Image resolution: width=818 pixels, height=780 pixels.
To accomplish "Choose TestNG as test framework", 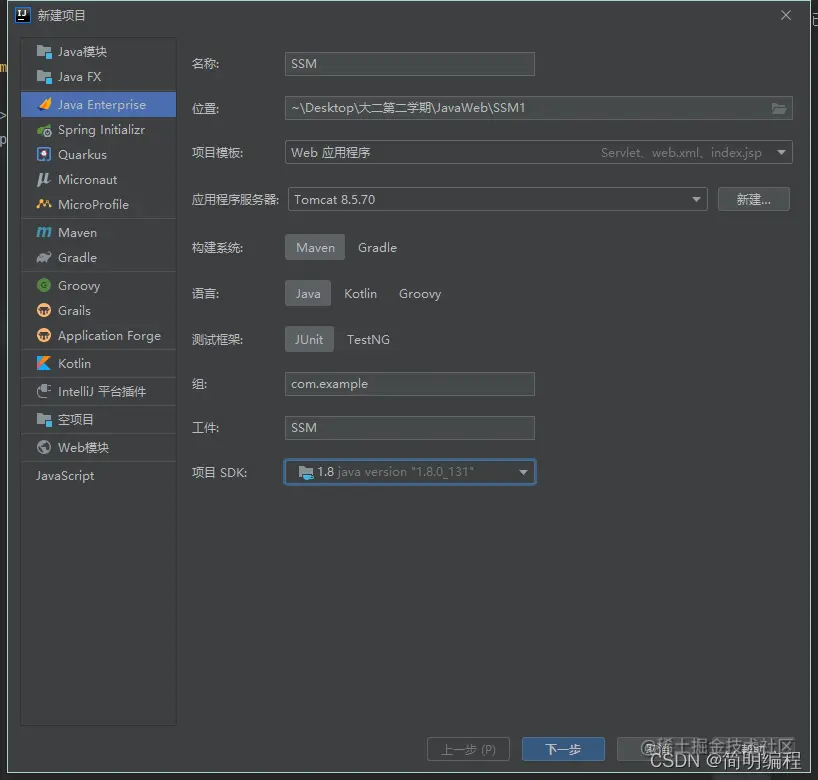I will click(x=368, y=339).
